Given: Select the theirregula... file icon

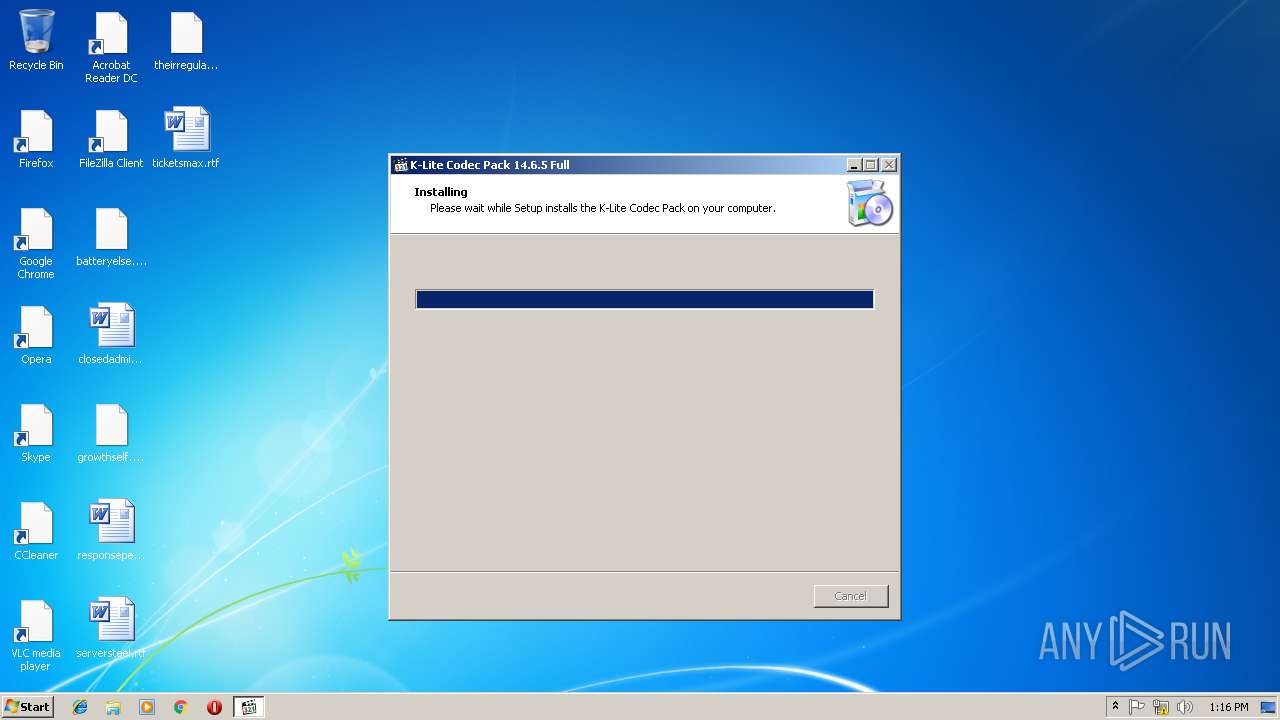Looking at the screenshot, I should [186, 41].
